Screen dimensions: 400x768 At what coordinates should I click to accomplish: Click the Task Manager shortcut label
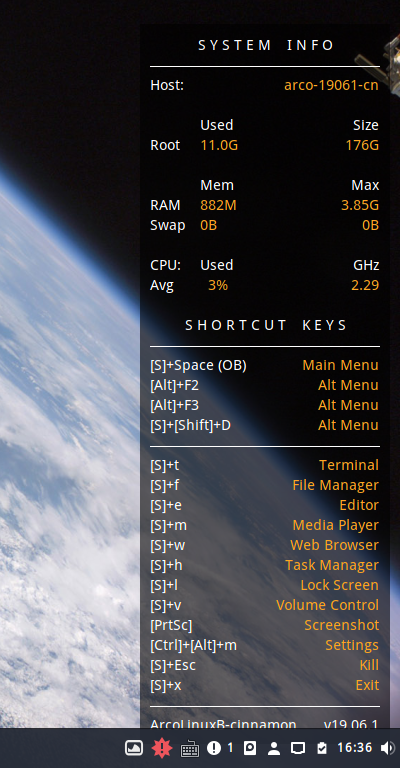click(332, 566)
